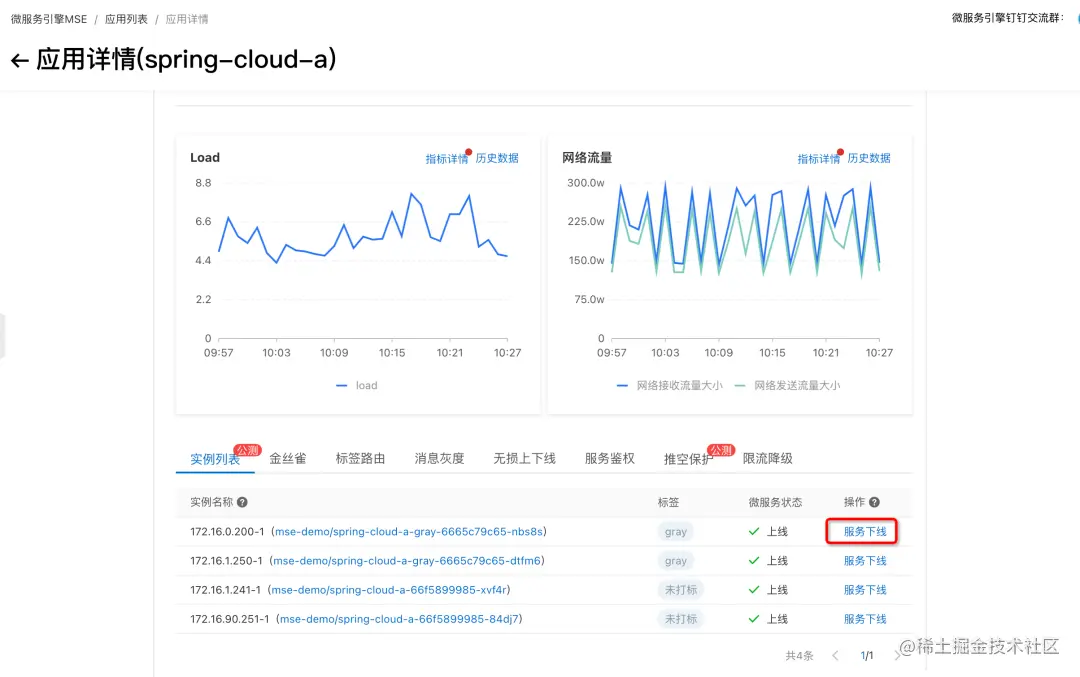Open the 推空保护 tab
The image size is (1080, 677).
pyautogui.click(x=688, y=459)
